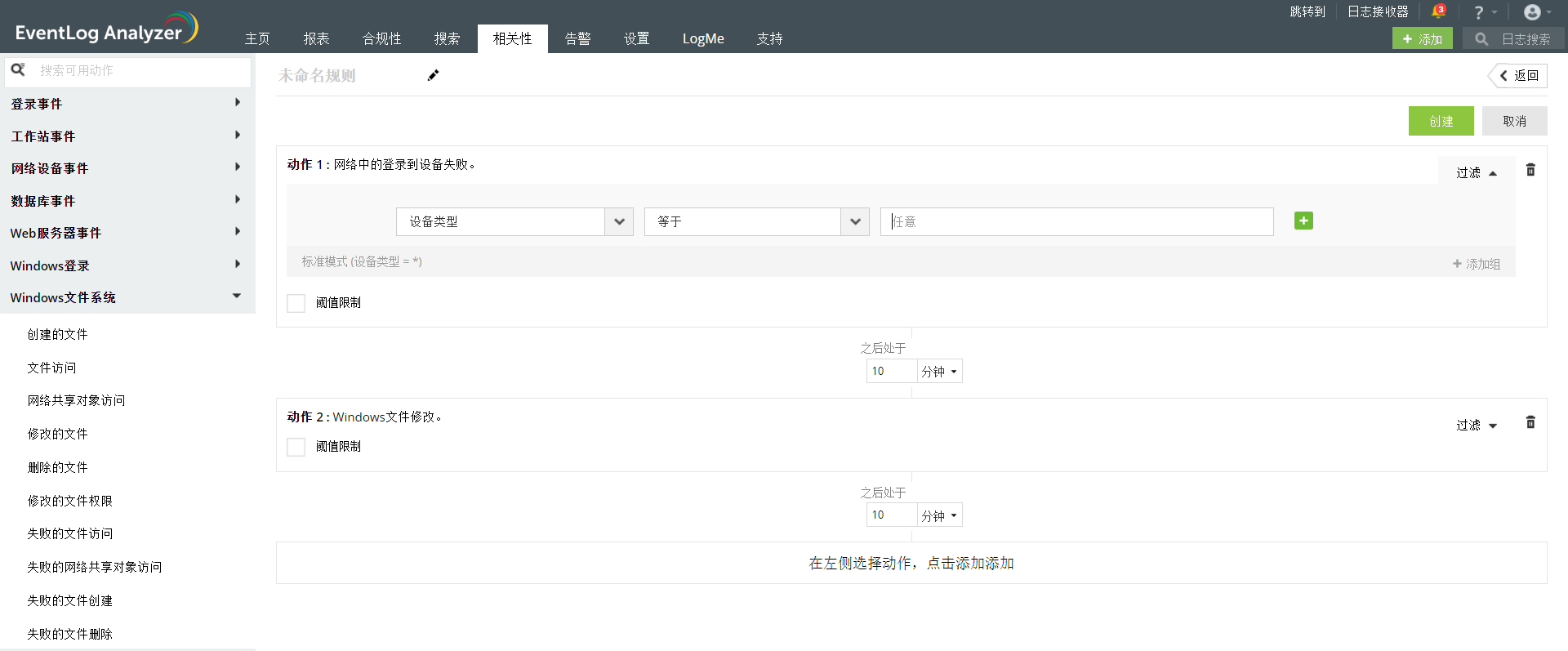This screenshot has height=651, width=1568.
Task: Open the notifications bell
Action: coord(1438,12)
